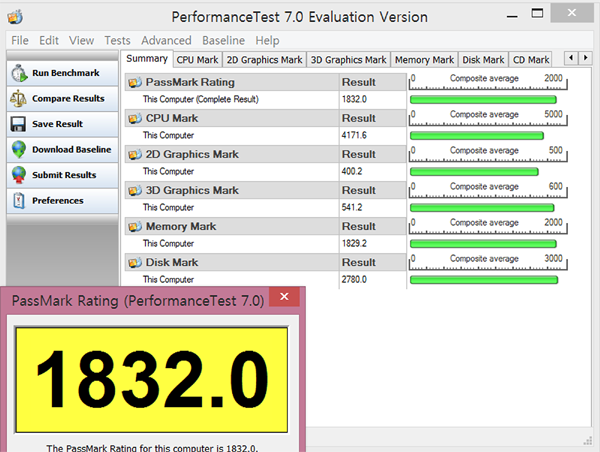Viewport: 600px width, 452px height.
Task: Click the icon beside Disk Mark header
Action: click(x=135, y=263)
